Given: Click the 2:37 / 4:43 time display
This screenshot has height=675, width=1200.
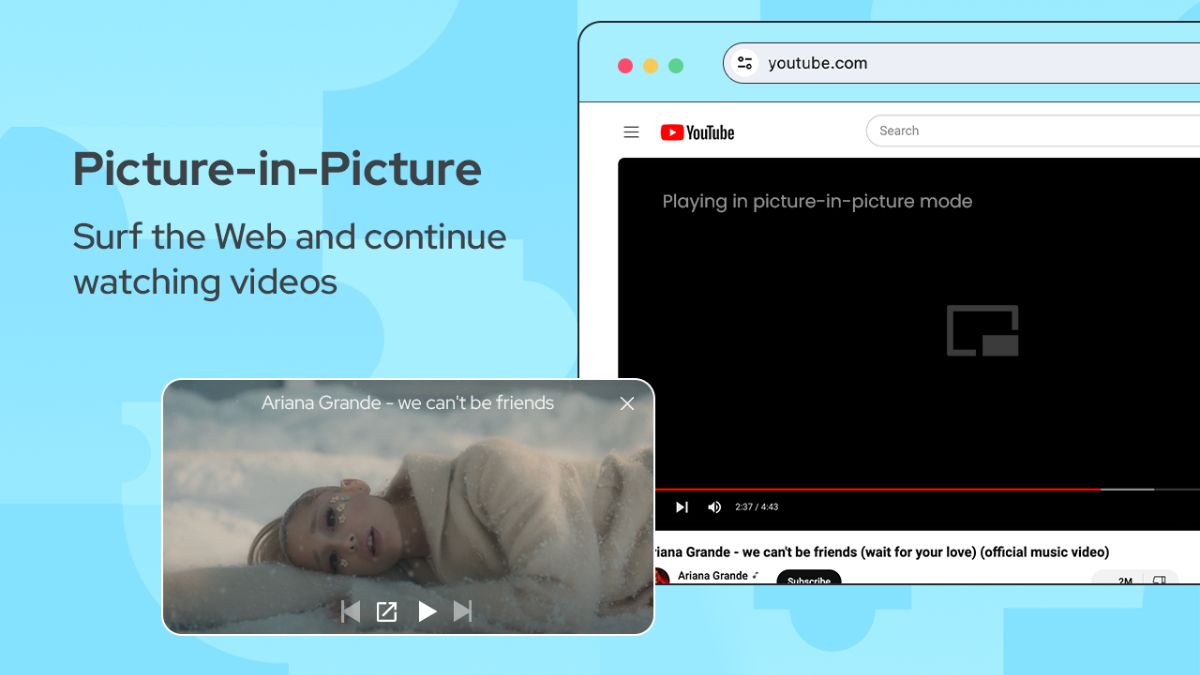Looking at the screenshot, I should tap(756, 507).
